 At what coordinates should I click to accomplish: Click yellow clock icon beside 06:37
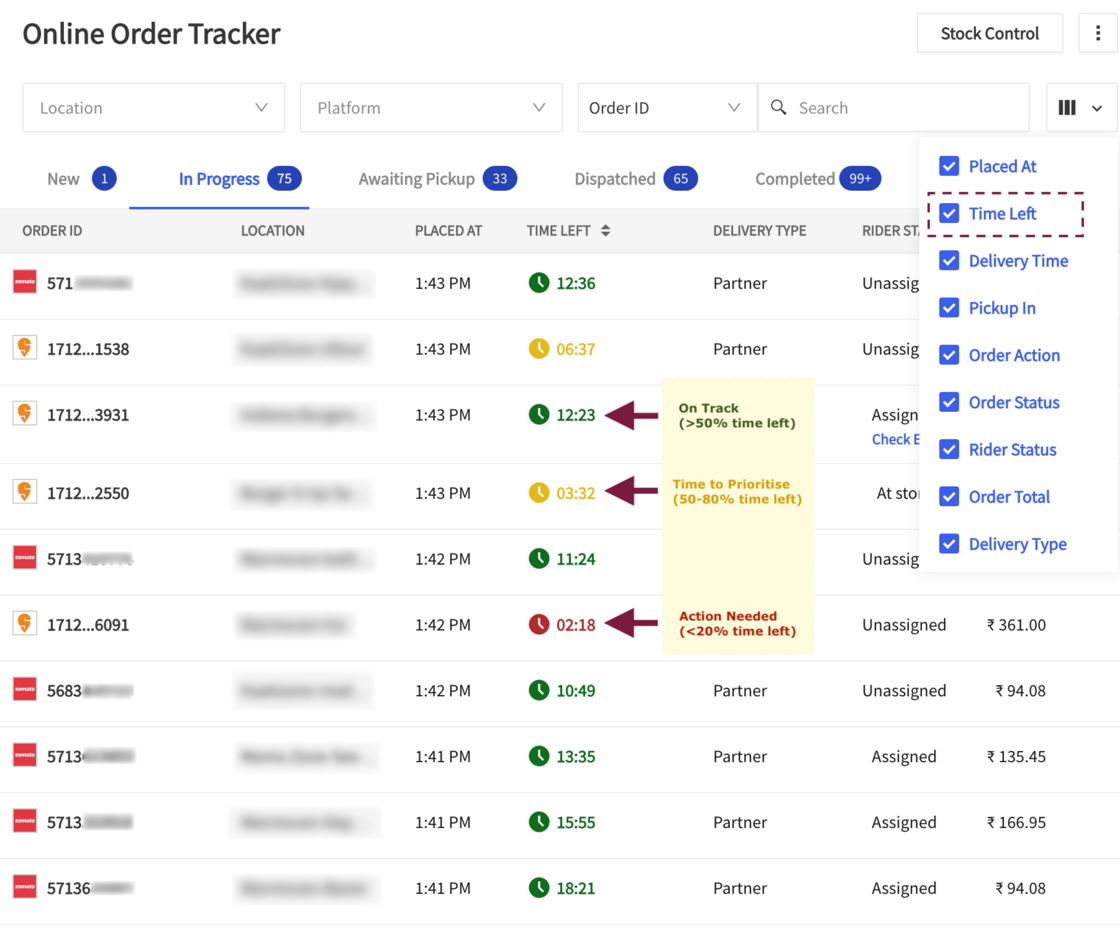539,349
